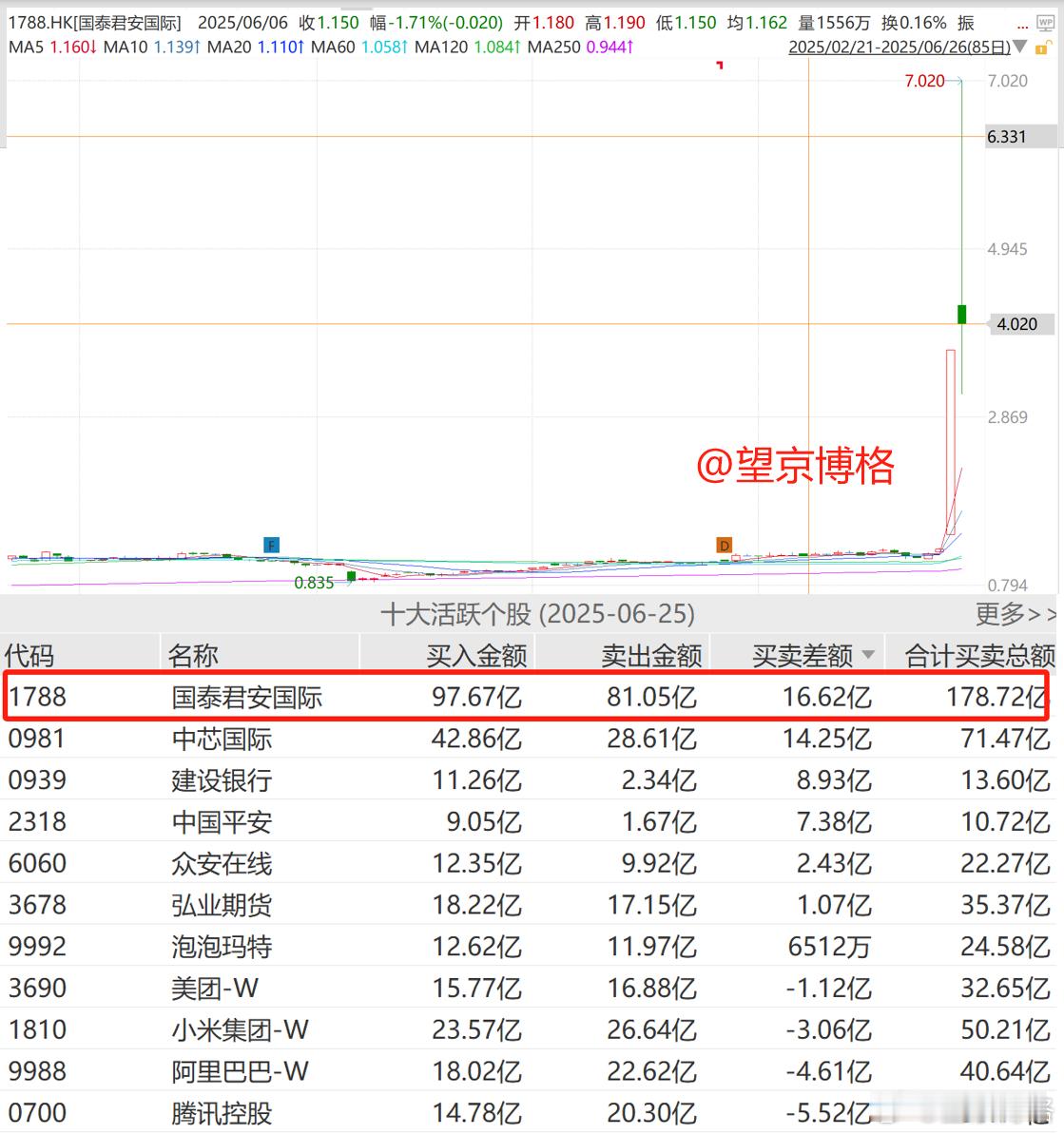The height and width of the screenshot is (1134, 1064).
Task: Open the date range dropdown triangle
Action: [x=1020, y=47]
